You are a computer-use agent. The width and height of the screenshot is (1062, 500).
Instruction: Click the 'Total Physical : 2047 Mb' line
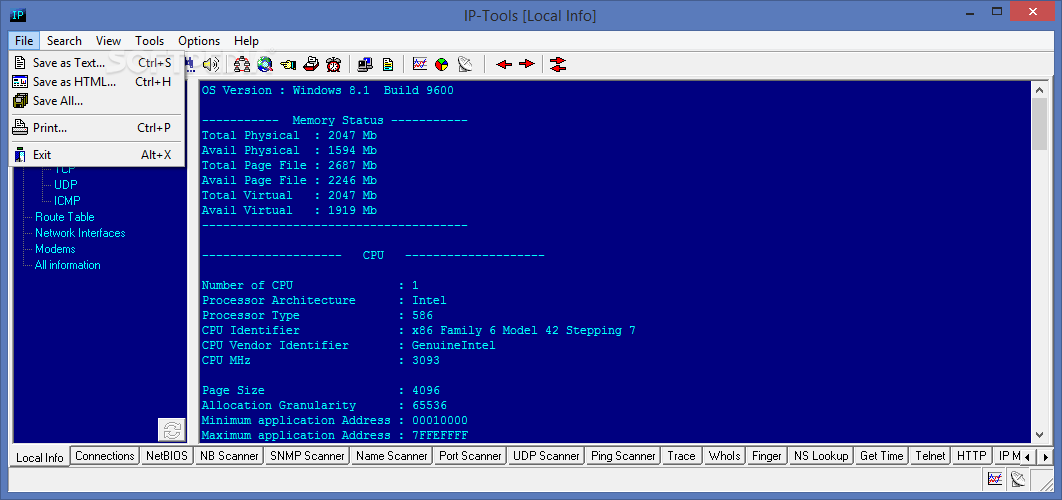(289, 136)
